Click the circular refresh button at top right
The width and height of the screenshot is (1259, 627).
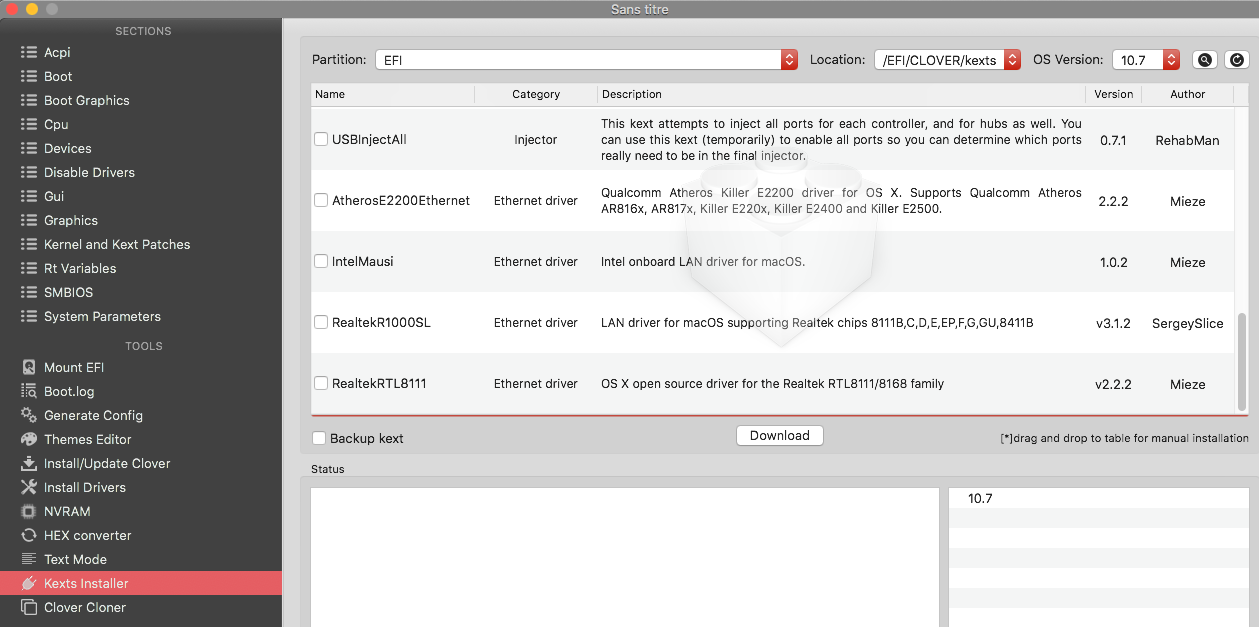click(x=1237, y=60)
